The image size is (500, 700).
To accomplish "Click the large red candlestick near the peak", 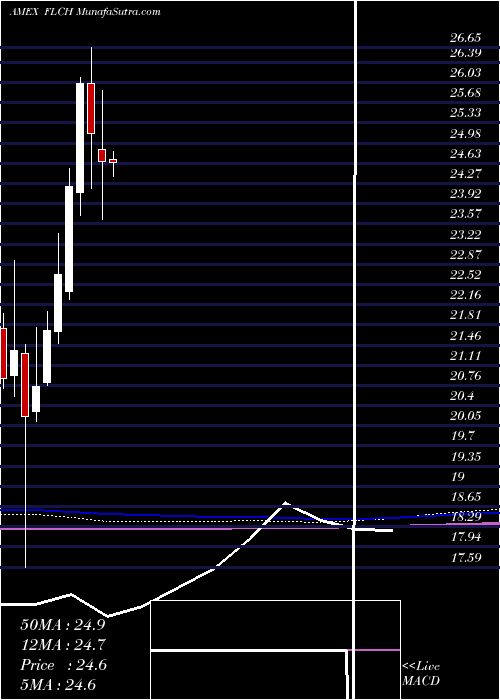I will tap(91, 108).
